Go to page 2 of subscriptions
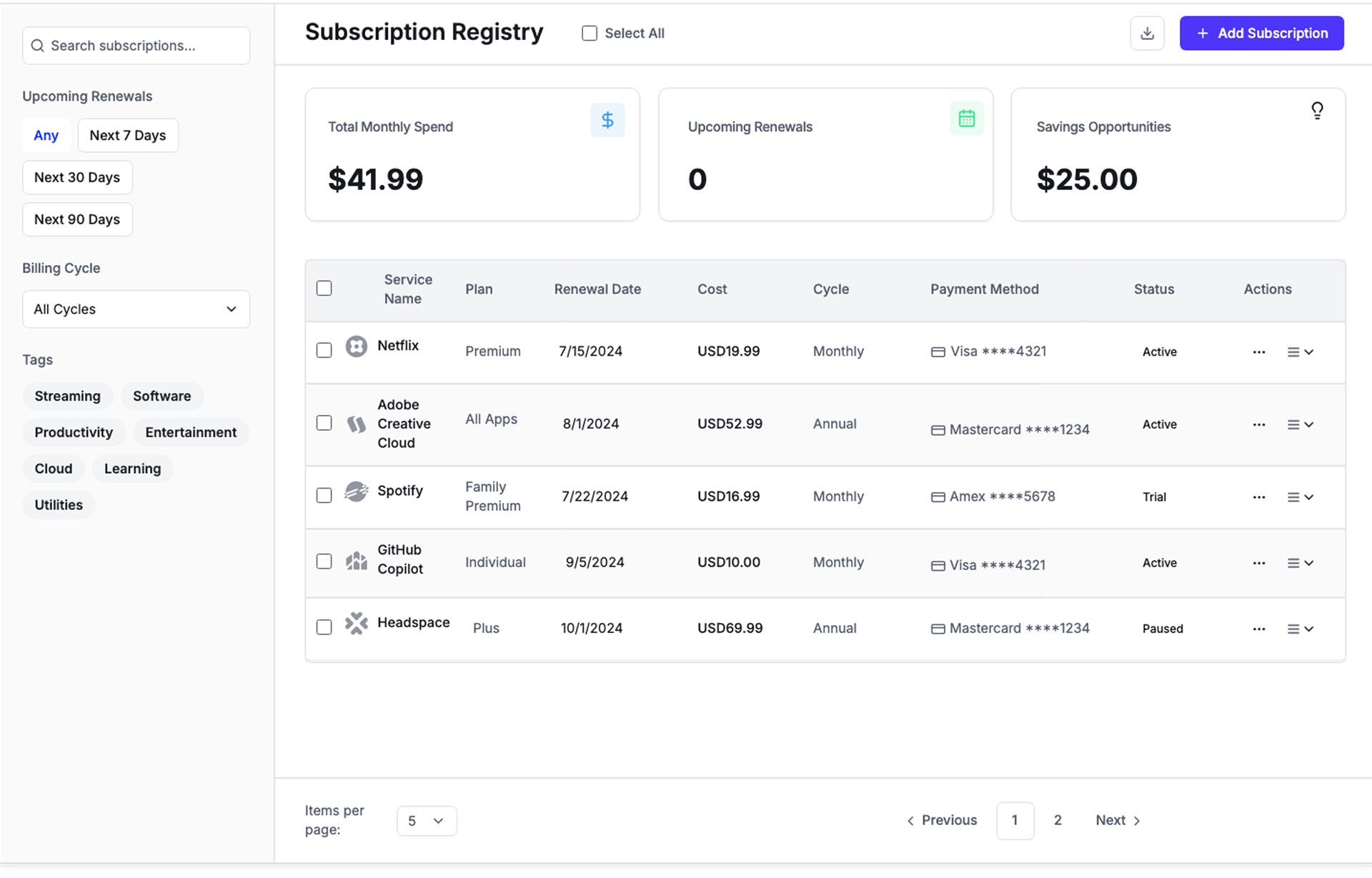This screenshot has width=1372, height=878. [x=1058, y=820]
